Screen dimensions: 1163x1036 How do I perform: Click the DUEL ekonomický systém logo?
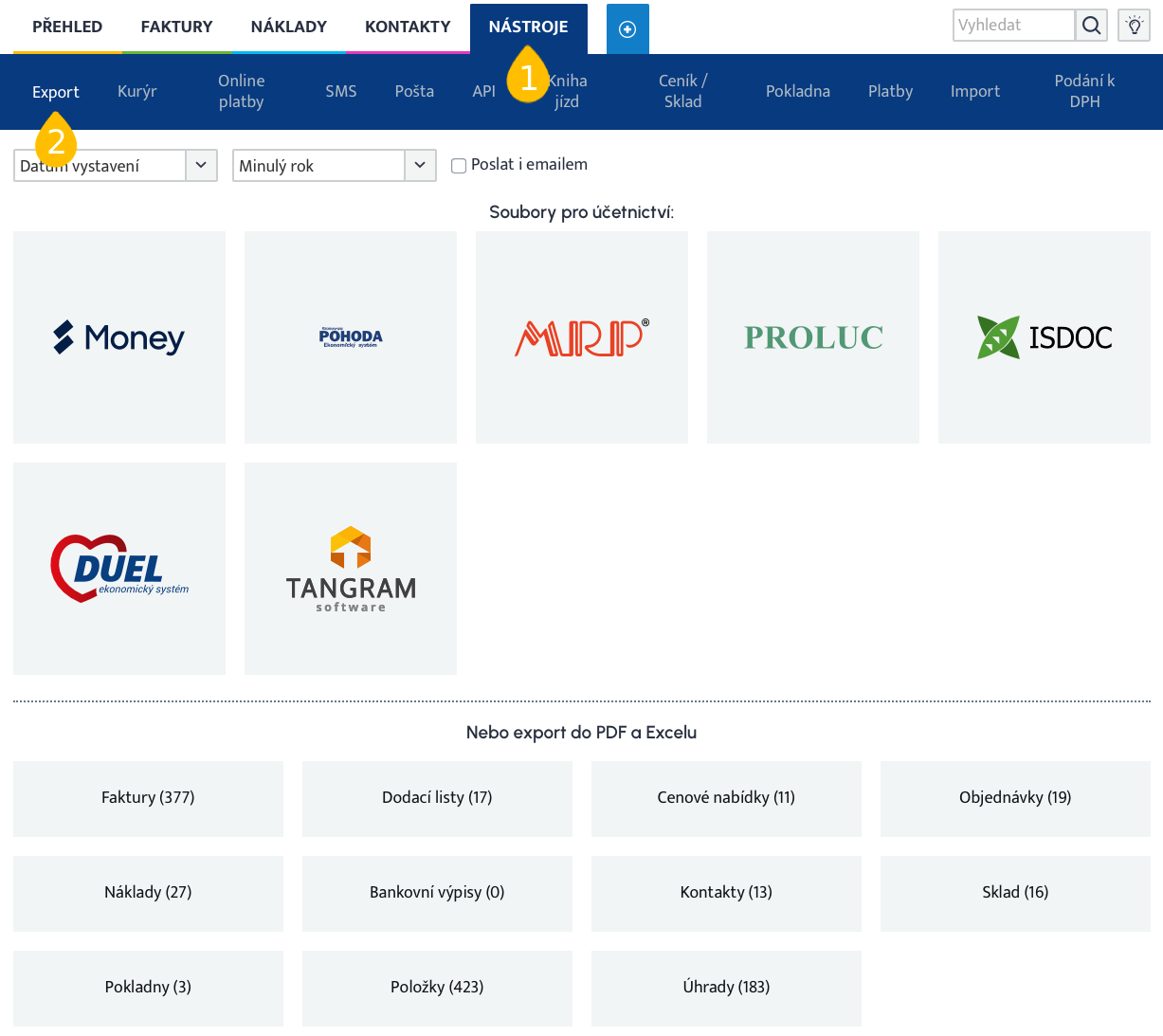click(x=119, y=569)
